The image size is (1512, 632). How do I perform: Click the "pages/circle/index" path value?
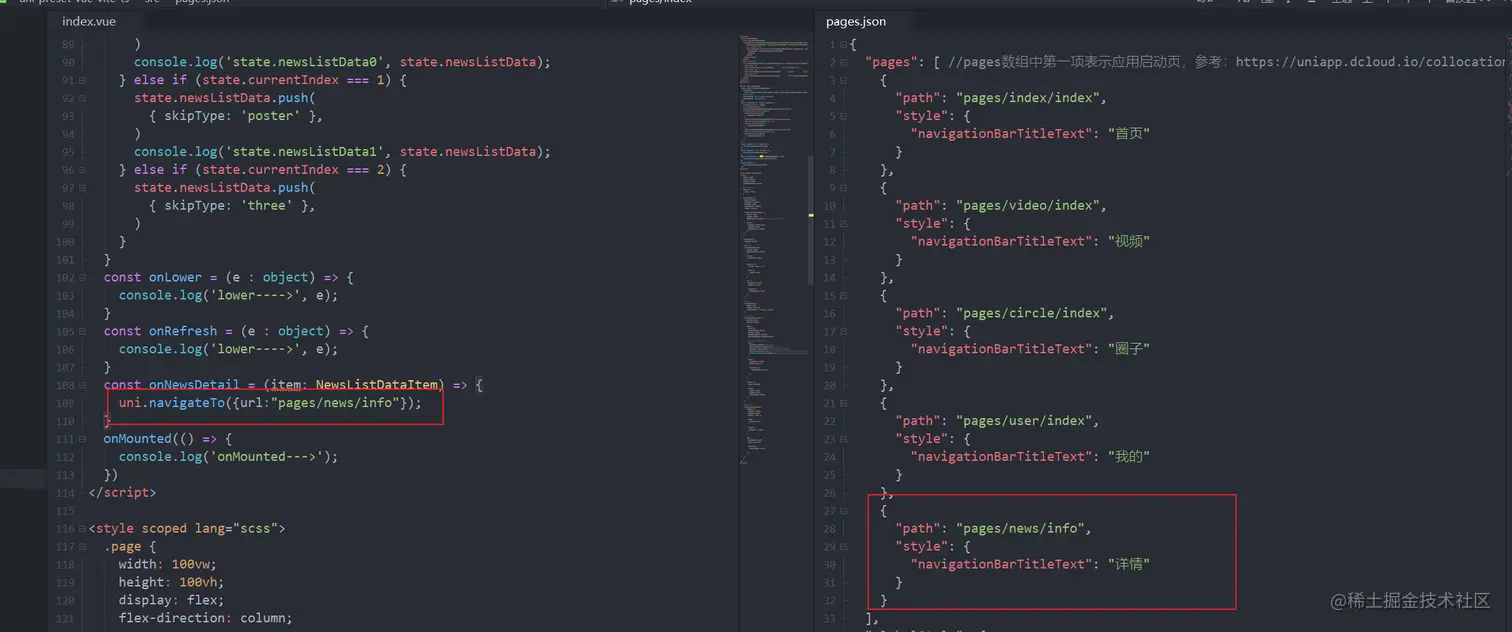tap(1034, 313)
